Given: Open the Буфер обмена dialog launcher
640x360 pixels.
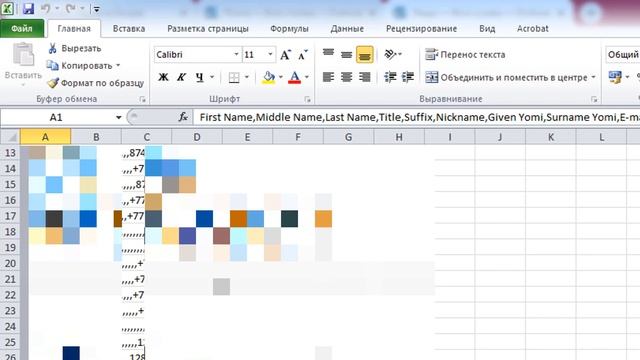Looking at the screenshot, I should click(142, 99).
